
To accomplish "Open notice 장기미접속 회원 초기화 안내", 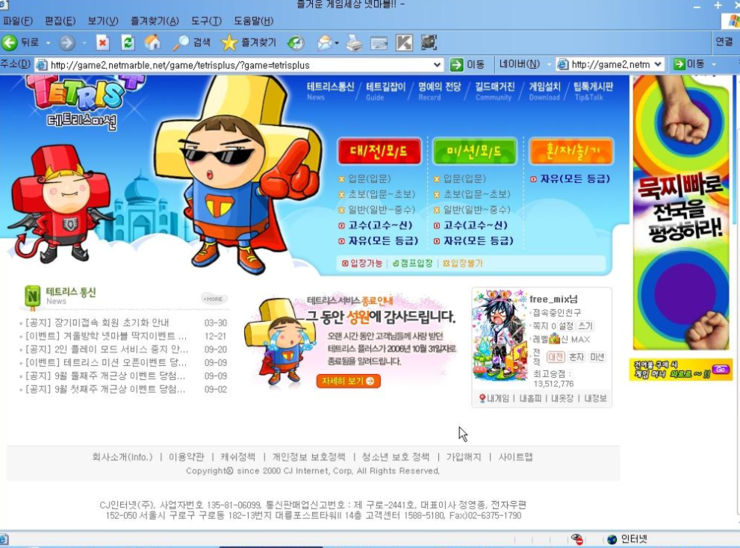I will (x=97, y=322).
